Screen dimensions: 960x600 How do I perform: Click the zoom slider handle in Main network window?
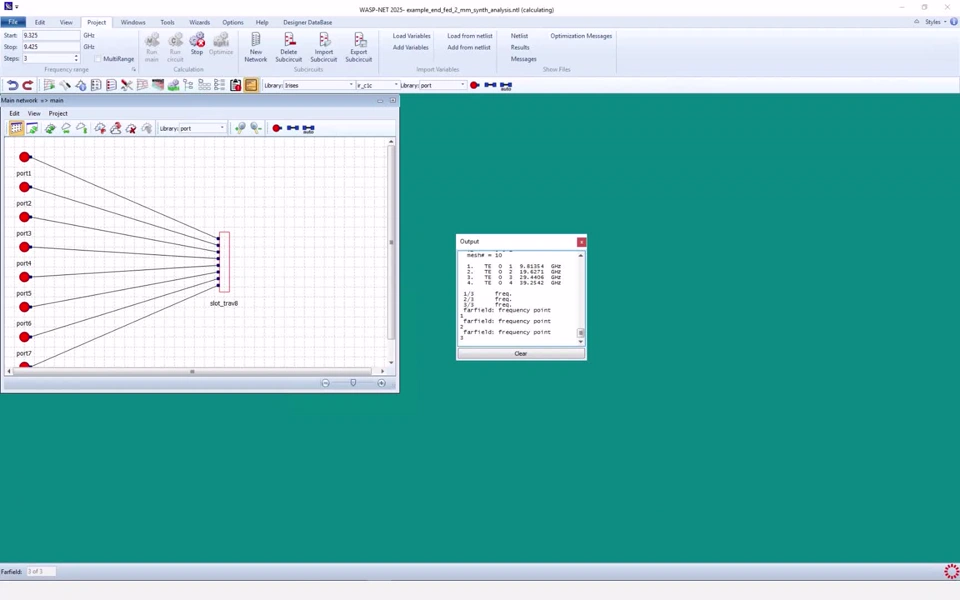353,383
